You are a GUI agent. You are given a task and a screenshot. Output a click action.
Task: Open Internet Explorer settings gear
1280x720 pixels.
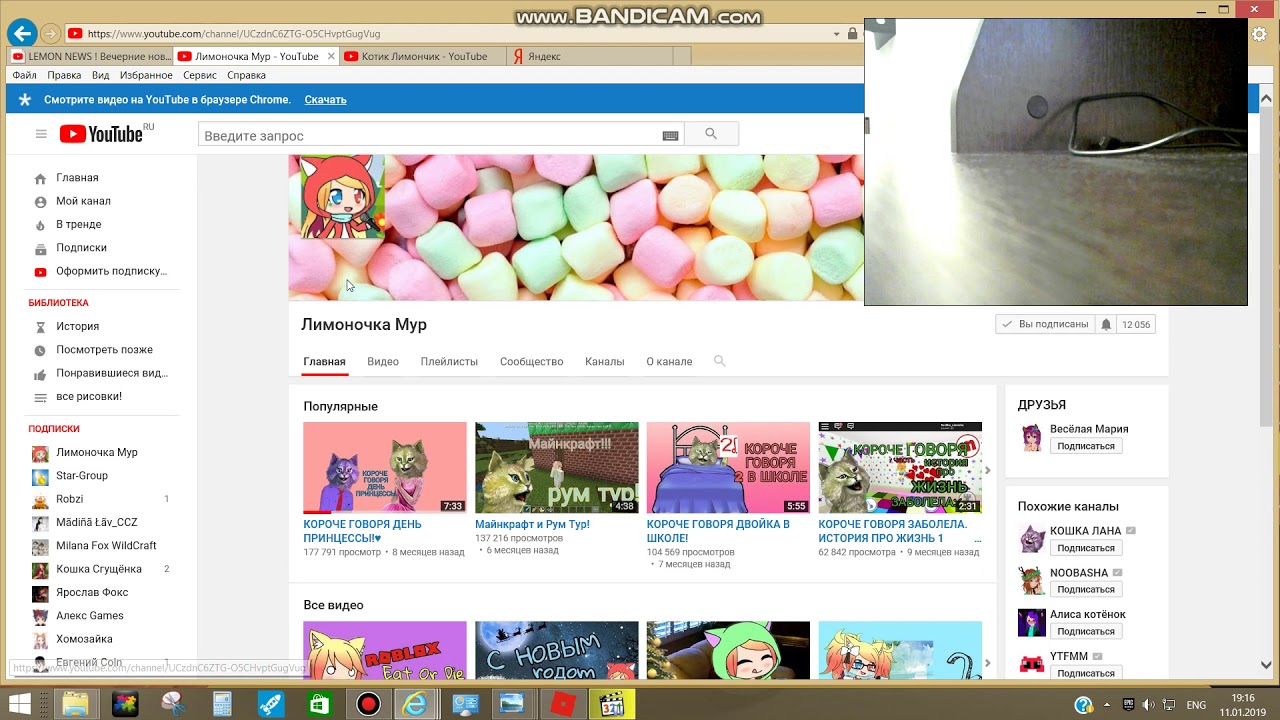[x=1259, y=34]
